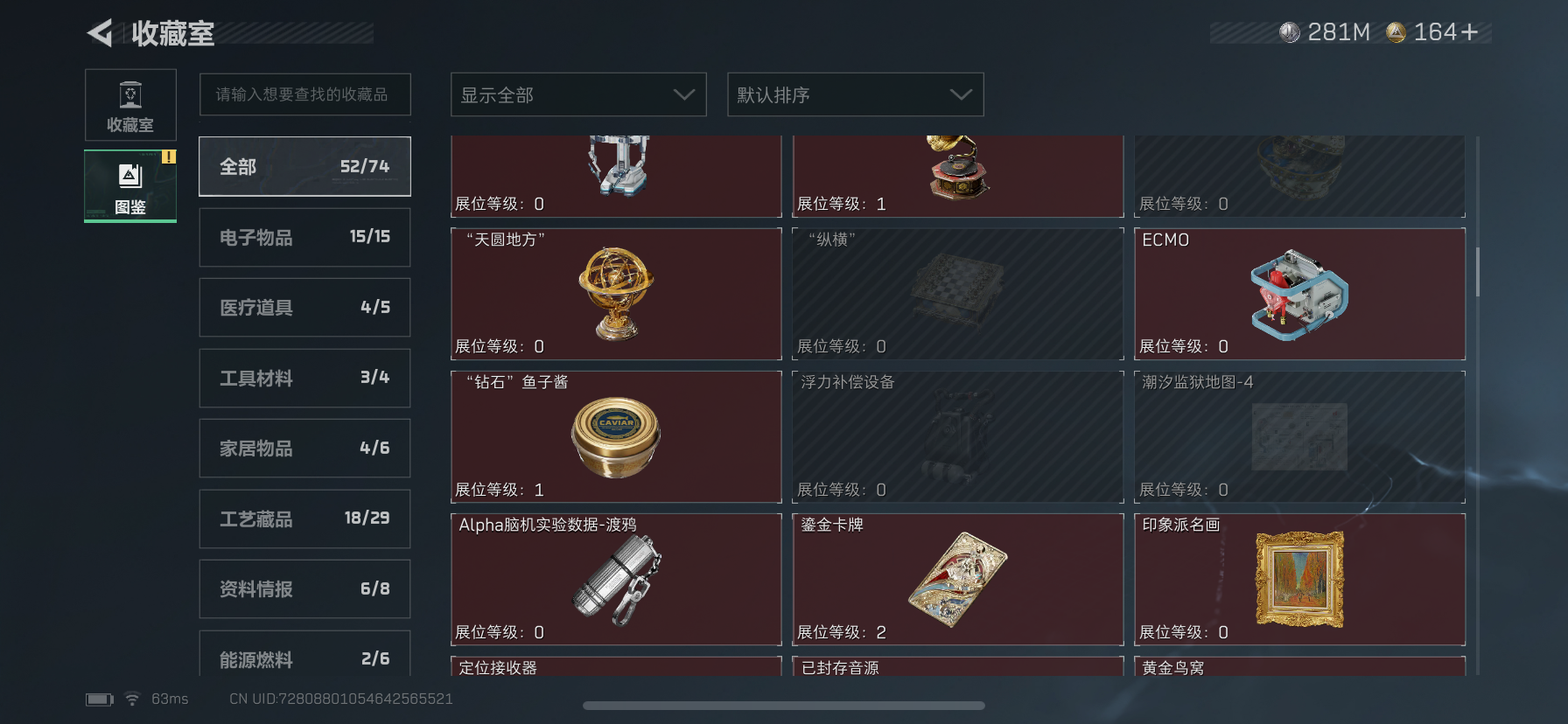
Task: Go back using the arrow icon
Action: click(101, 33)
